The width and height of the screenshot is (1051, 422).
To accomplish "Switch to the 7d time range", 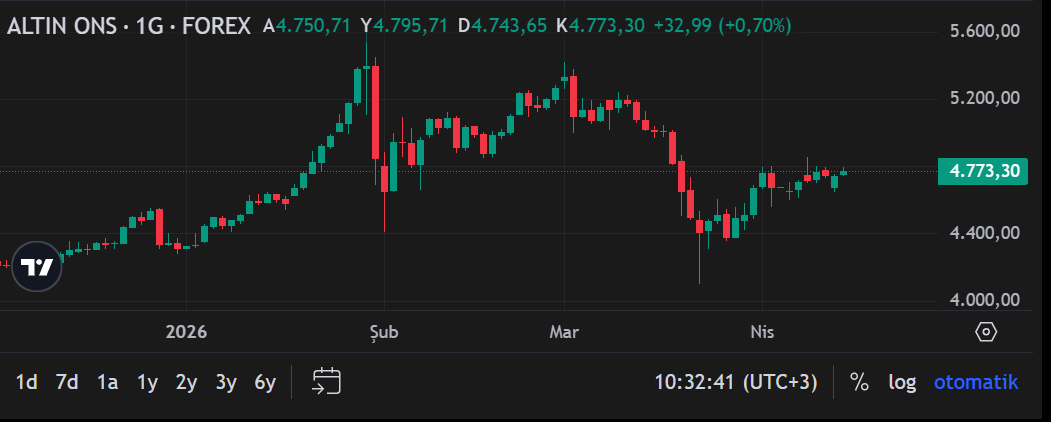I will click(x=67, y=382).
